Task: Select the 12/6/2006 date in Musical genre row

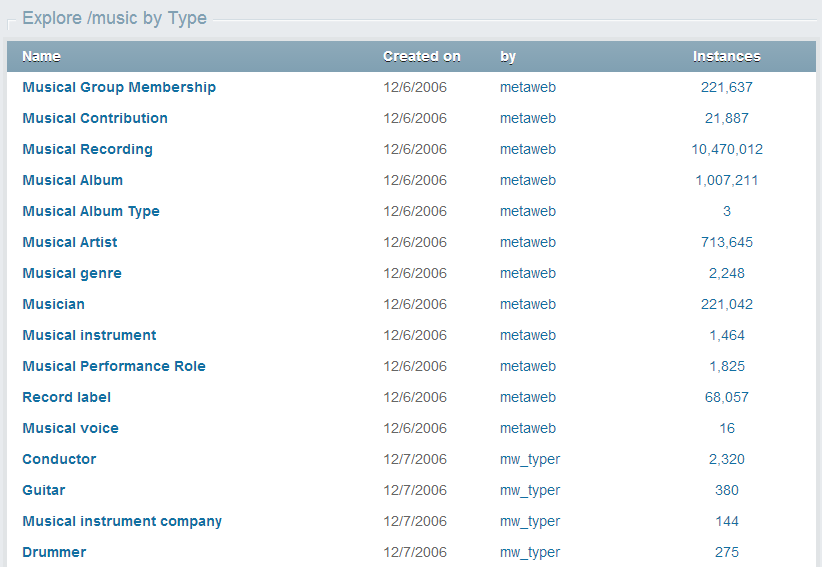Action: pos(415,273)
